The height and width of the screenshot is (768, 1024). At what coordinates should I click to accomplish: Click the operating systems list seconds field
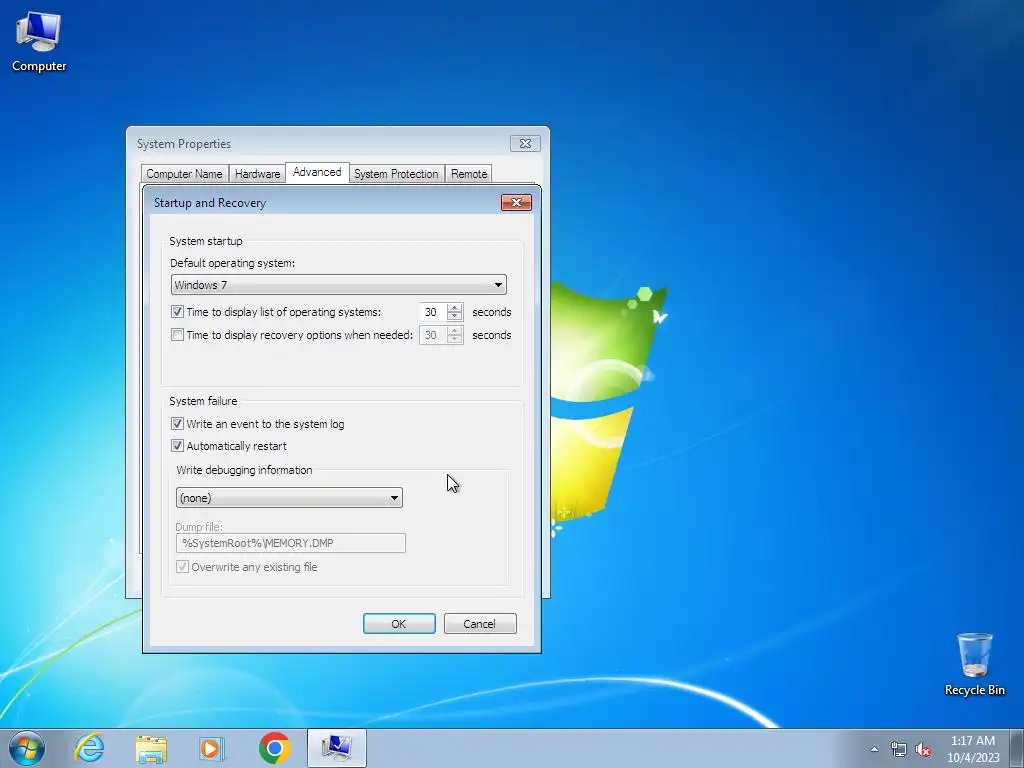433,312
